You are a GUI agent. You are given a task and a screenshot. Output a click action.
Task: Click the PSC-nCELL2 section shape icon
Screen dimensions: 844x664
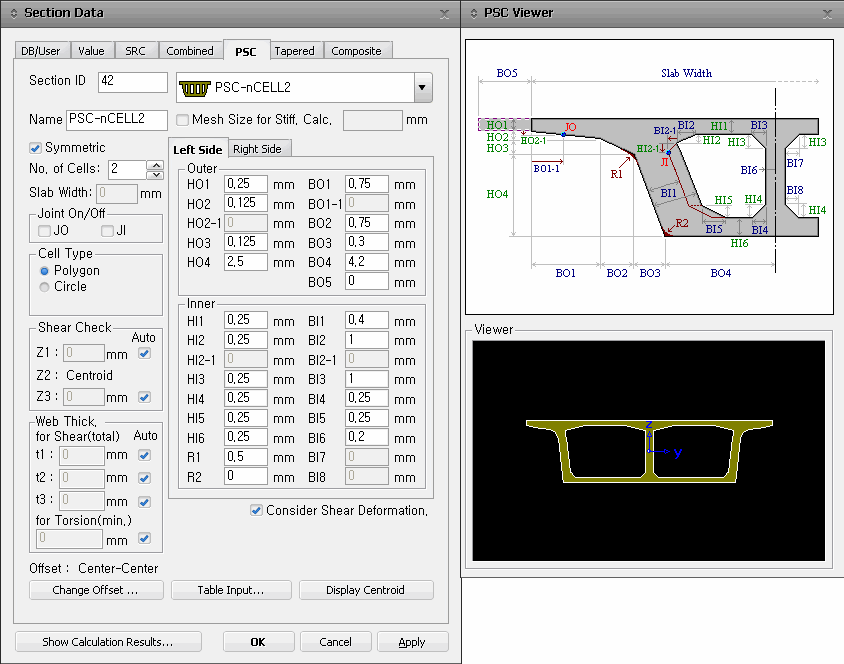[194, 88]
